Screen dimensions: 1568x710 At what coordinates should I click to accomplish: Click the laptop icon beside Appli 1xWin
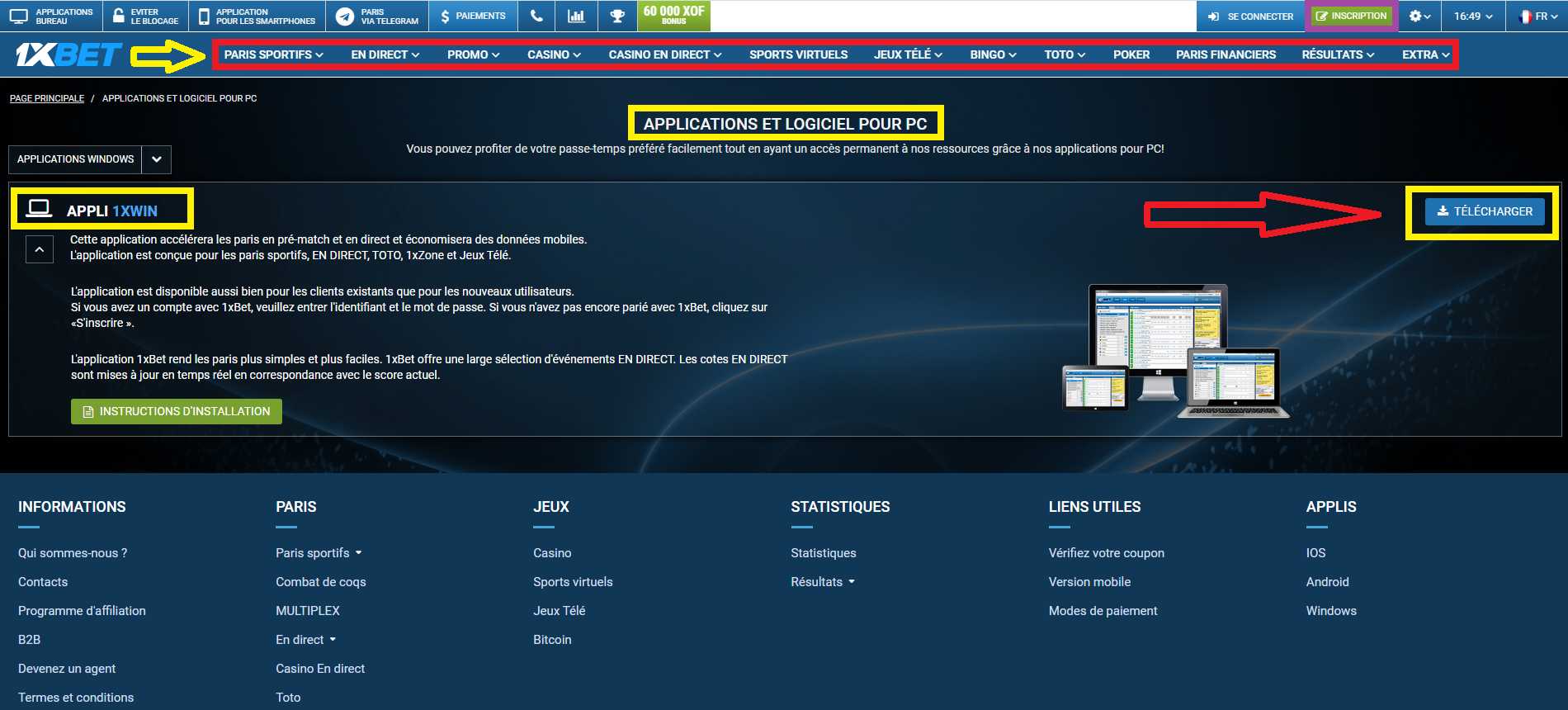pyautogui.click(x=39, y=209)
